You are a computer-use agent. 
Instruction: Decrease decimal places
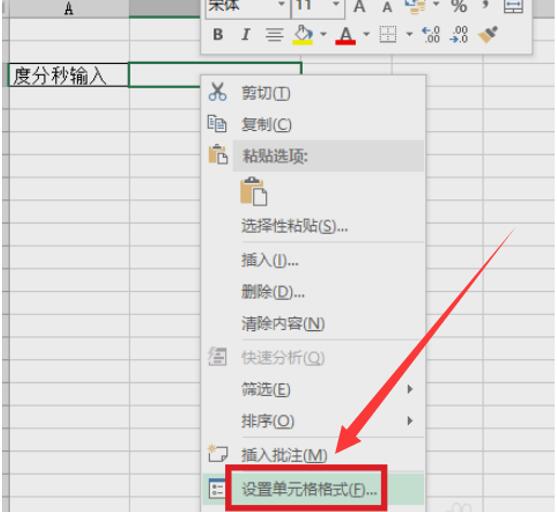click(459, 34)
